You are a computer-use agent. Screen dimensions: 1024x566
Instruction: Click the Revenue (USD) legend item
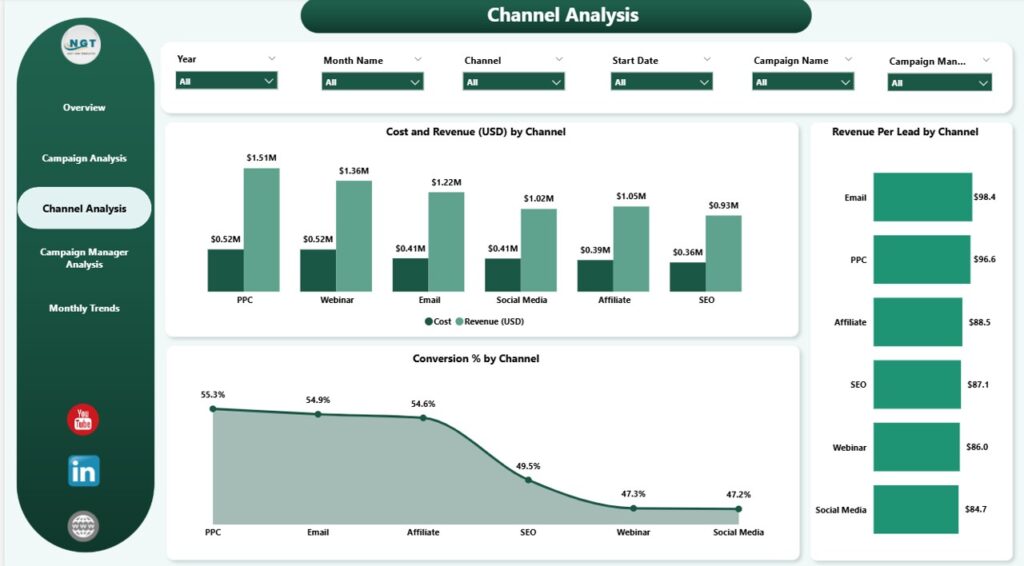point(490,321)
